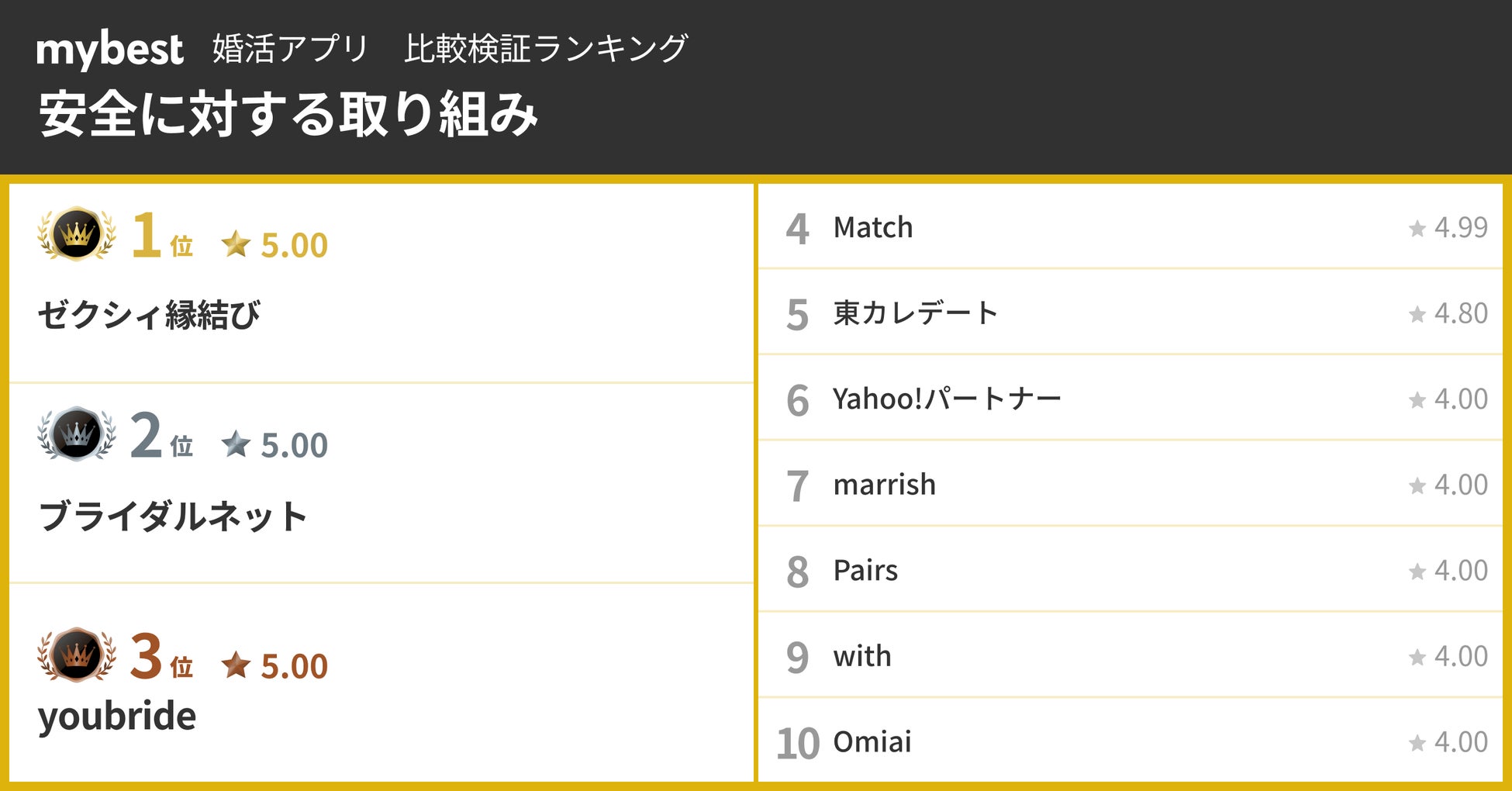Choose Pairs from the ranking list
The width and height of the screenshot is (1512, 791).
pyautogui.click(x=865, y=570)
